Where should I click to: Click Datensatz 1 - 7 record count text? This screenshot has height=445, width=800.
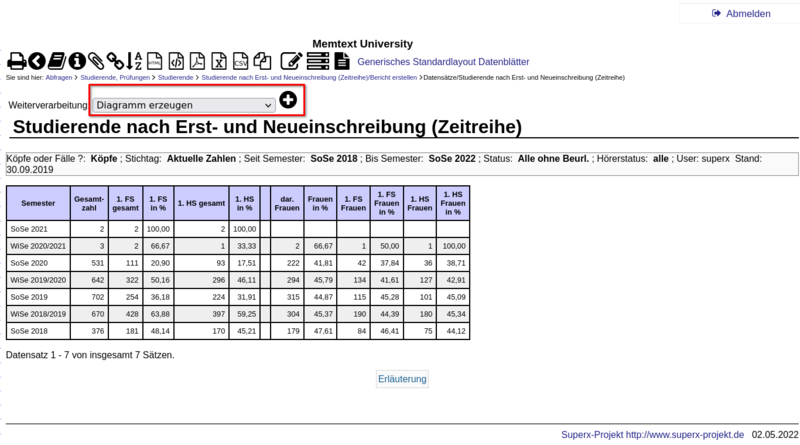[90, 355]
